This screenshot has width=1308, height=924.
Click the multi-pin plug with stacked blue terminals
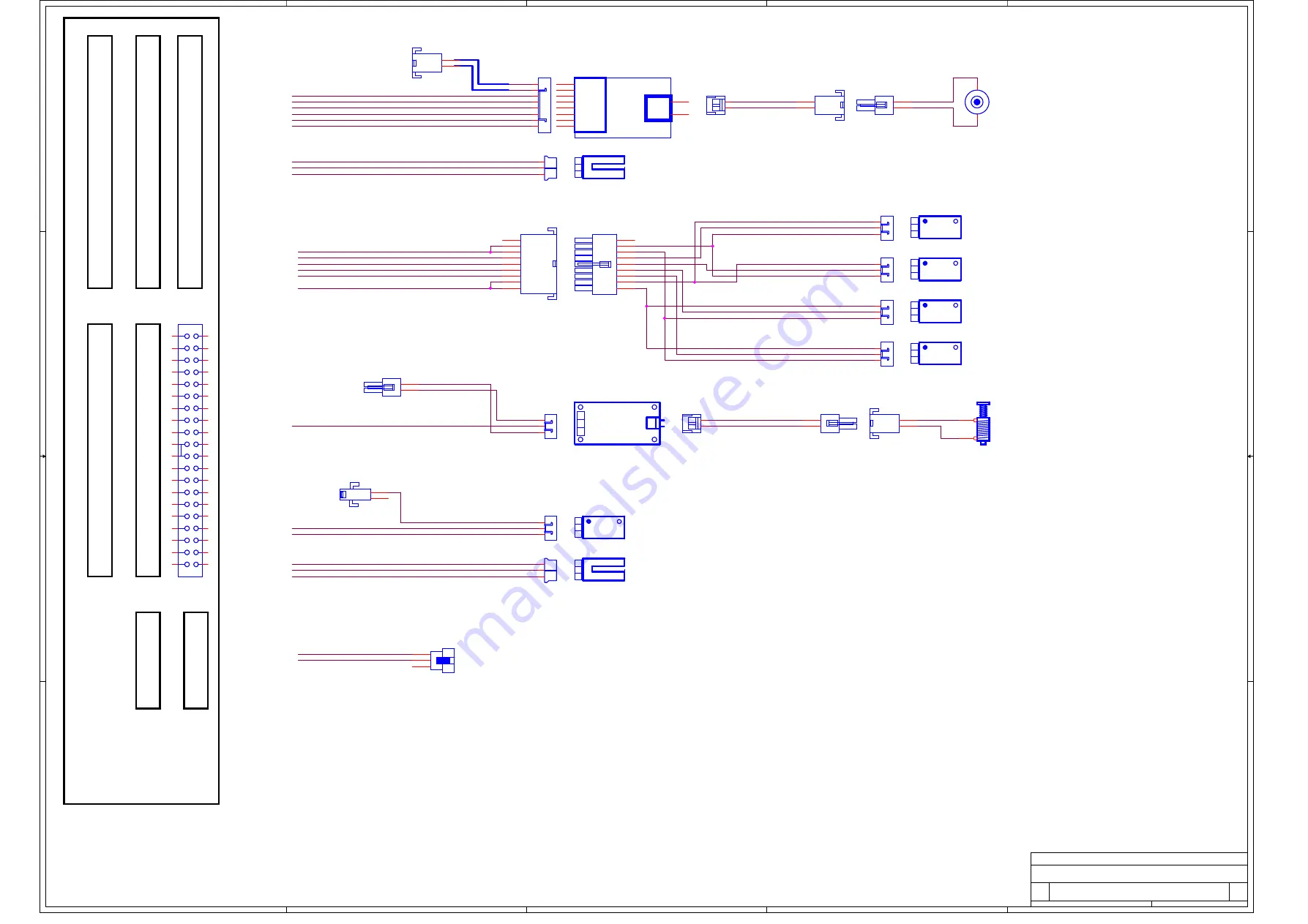coord(596,264)
